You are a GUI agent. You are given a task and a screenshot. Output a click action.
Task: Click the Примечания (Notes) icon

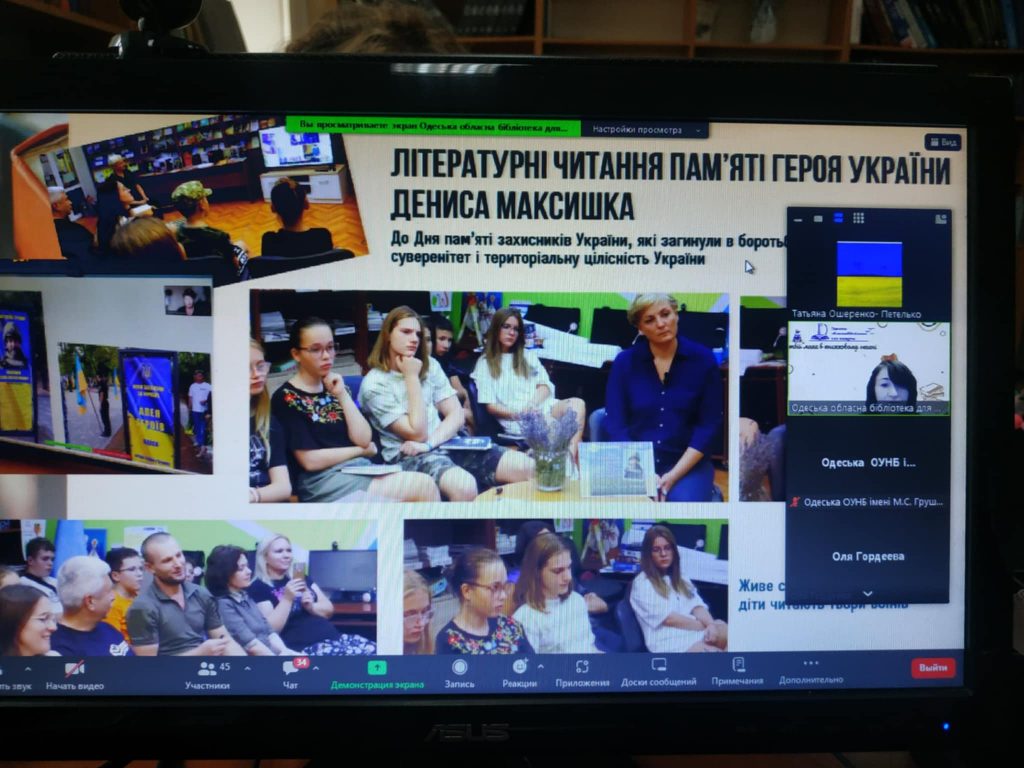[x=738, y=664]
